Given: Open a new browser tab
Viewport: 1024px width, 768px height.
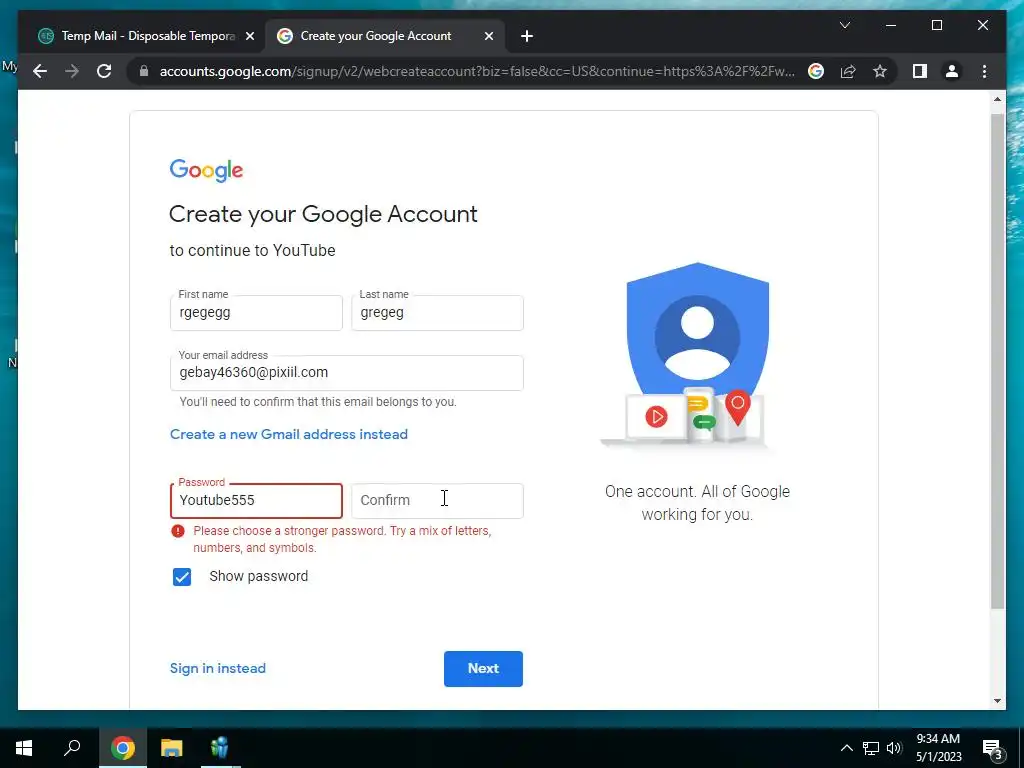Looking at the screenshot, I should (x=526, y=36).
